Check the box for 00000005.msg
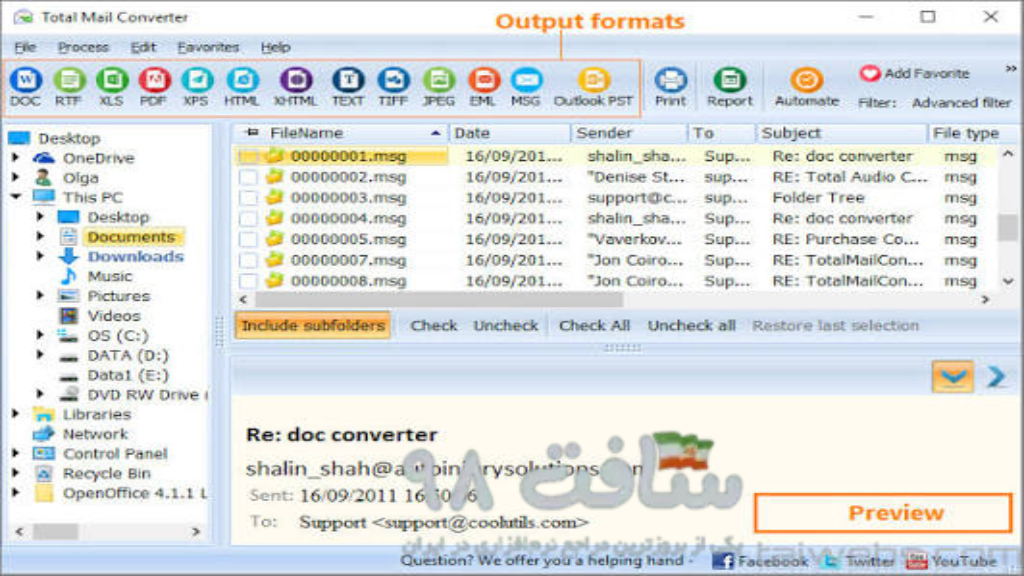Screen dimensions: 1024x576 [x=248, y=240]
